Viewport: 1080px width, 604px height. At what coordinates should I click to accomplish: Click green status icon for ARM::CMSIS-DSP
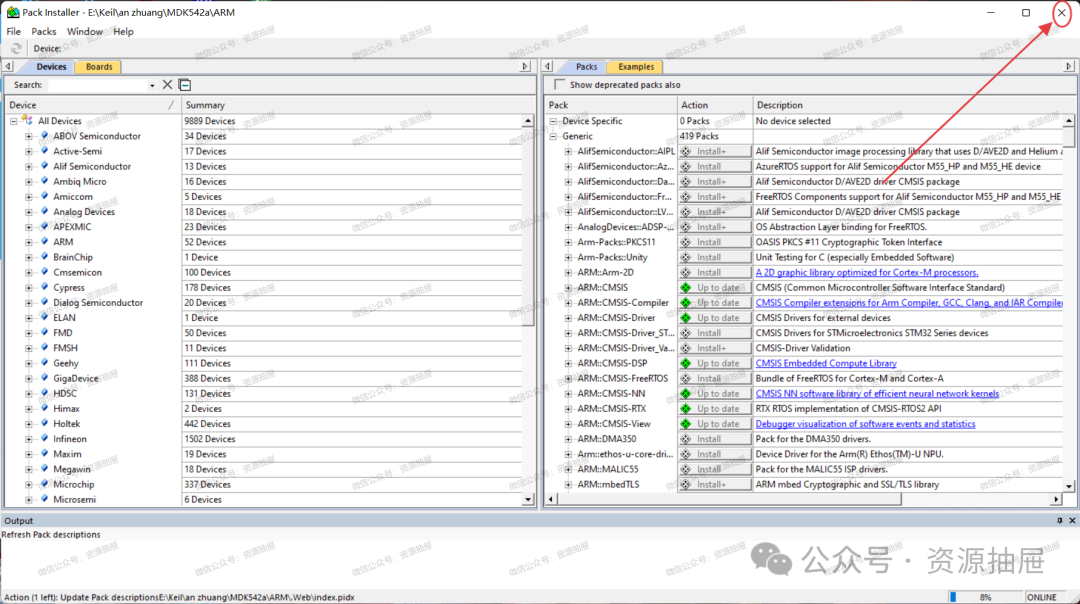tap(686, 363)
